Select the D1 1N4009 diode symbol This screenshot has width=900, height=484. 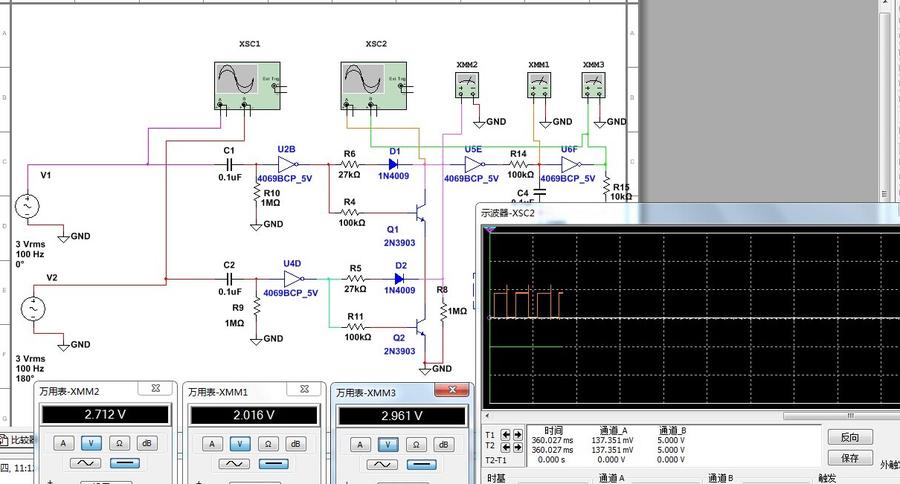[x=395, y=163]
